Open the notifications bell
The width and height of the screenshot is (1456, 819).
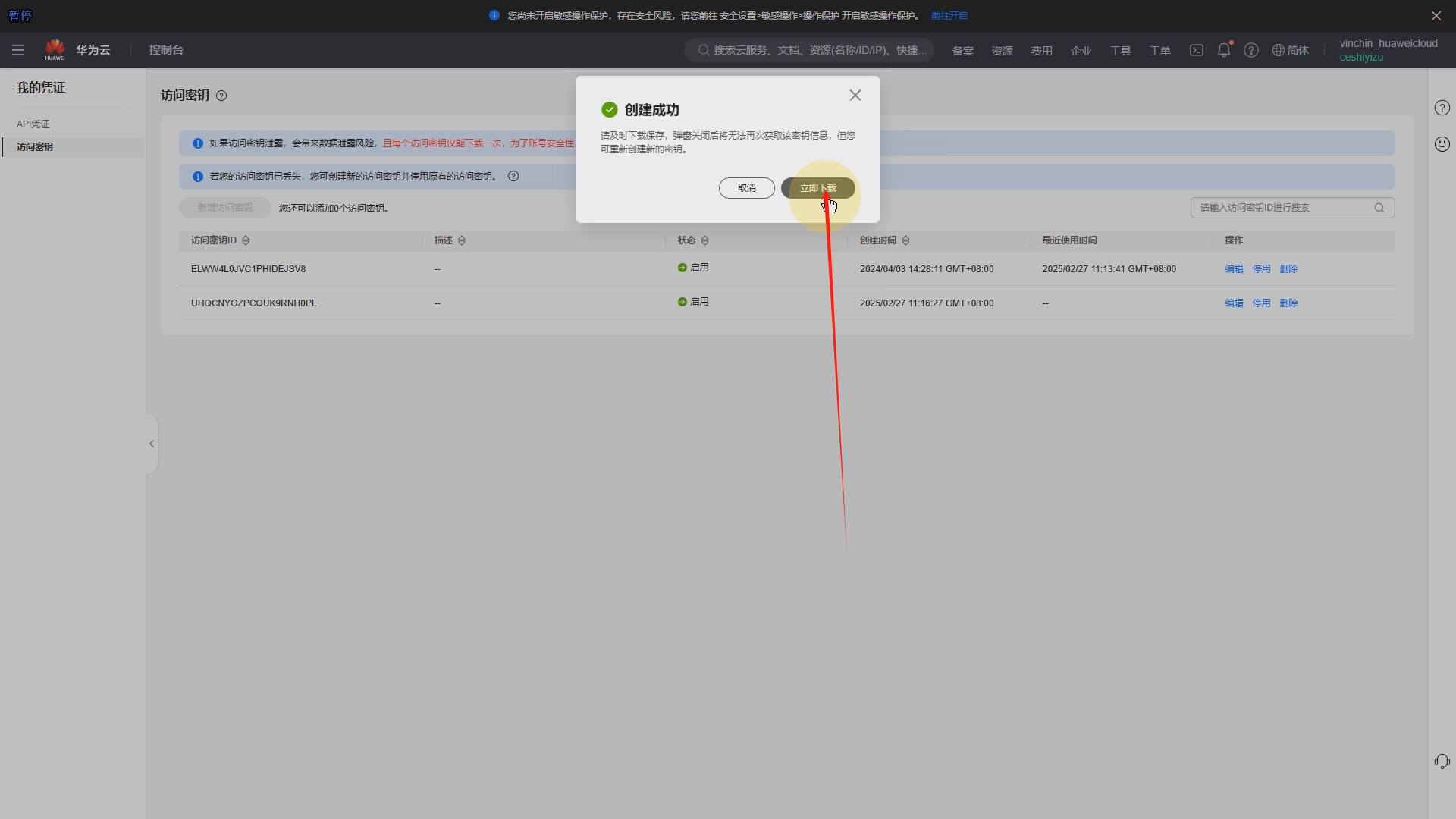tap(1224, 50)
